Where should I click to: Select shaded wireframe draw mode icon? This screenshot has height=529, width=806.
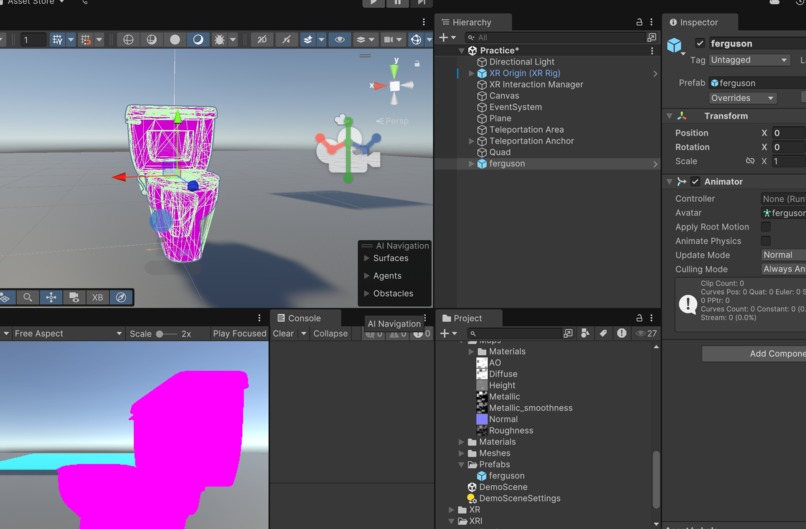click(152, 40)
